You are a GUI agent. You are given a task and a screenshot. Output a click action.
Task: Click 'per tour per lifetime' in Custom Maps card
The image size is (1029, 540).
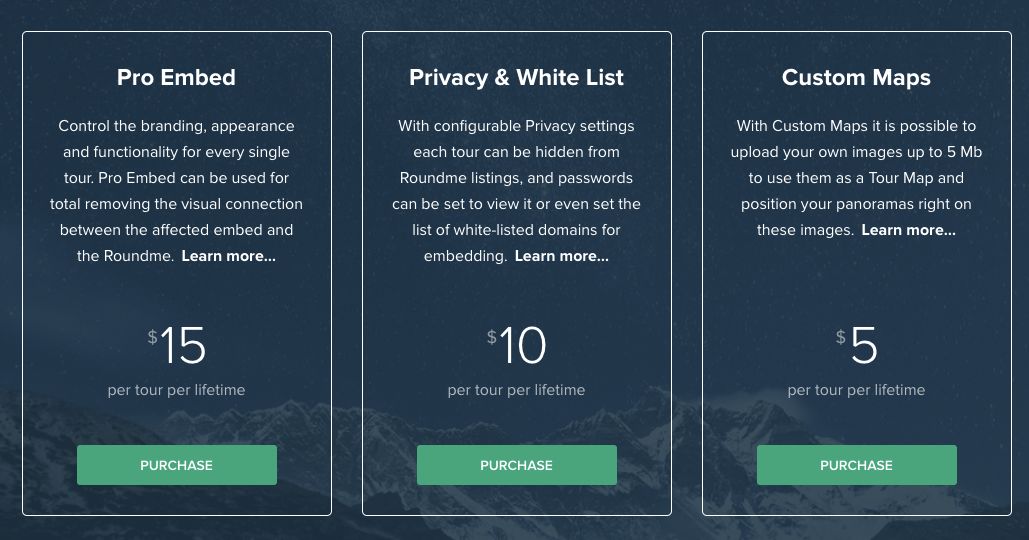pyautogui.click(x=856, y=390)
